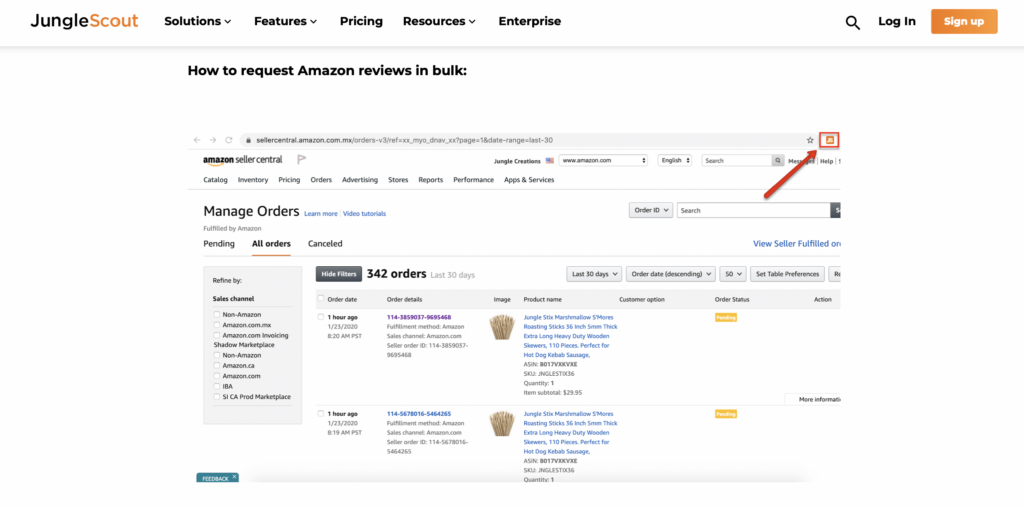Click the browser address bar URL
Image resolution: width=1024 pixels, height=507 pixels.
[406, 140]
